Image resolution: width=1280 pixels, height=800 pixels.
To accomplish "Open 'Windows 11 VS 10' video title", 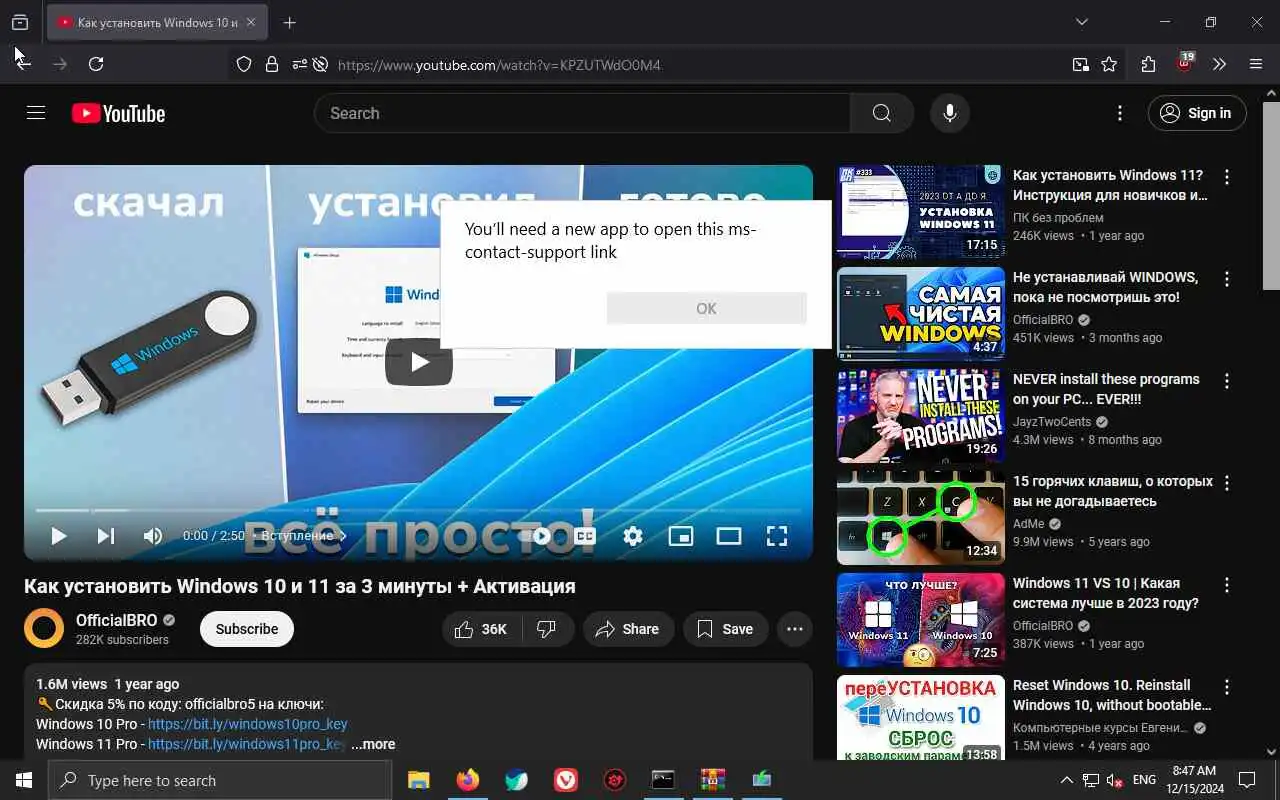I will point(1106,593).
